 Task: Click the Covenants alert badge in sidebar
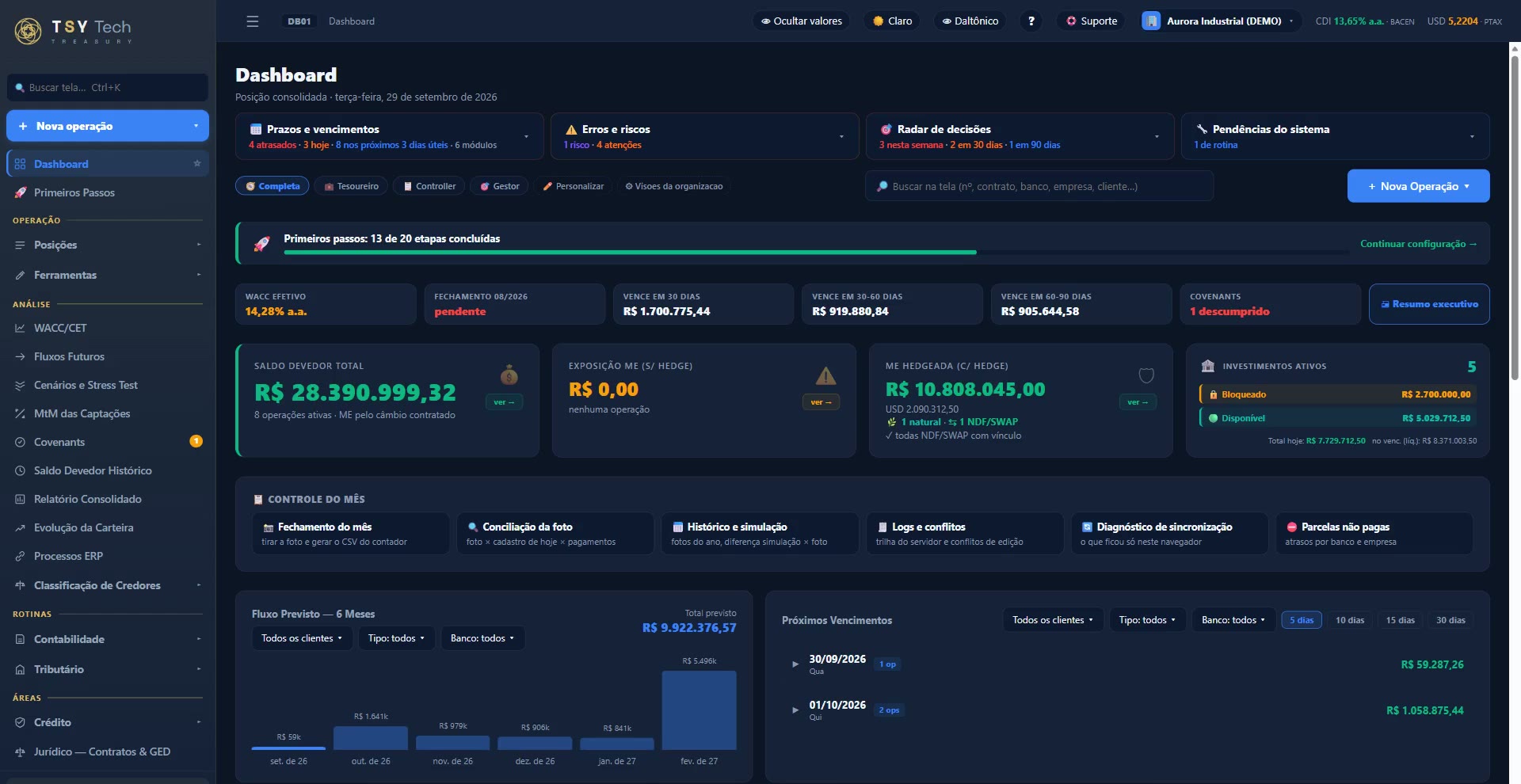click(196, 441)
